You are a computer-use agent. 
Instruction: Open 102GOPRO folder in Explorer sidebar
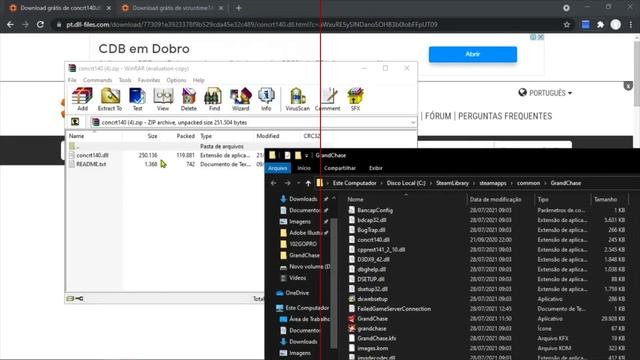[x=303, y=244]
